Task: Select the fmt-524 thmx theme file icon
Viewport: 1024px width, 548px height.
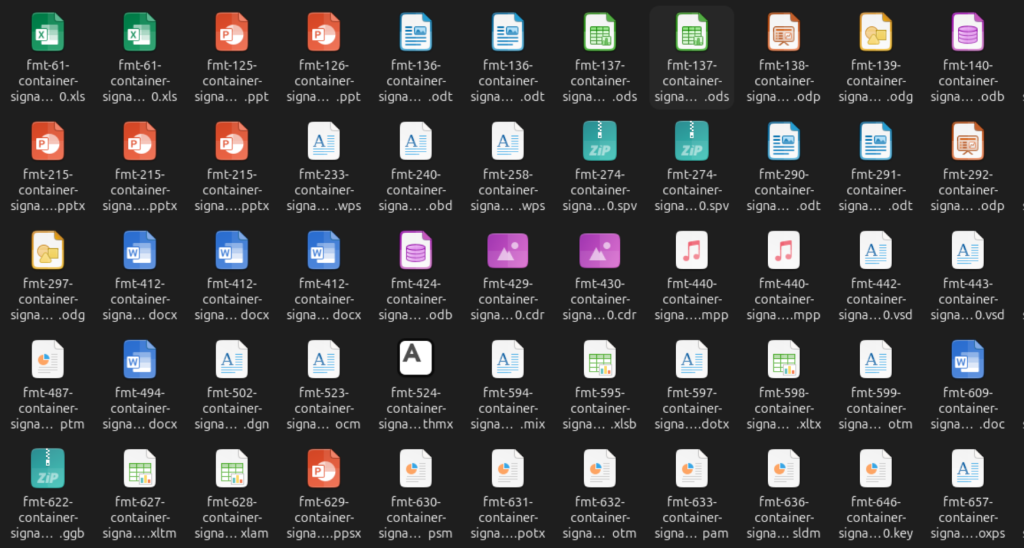Action: pos(416,358)
